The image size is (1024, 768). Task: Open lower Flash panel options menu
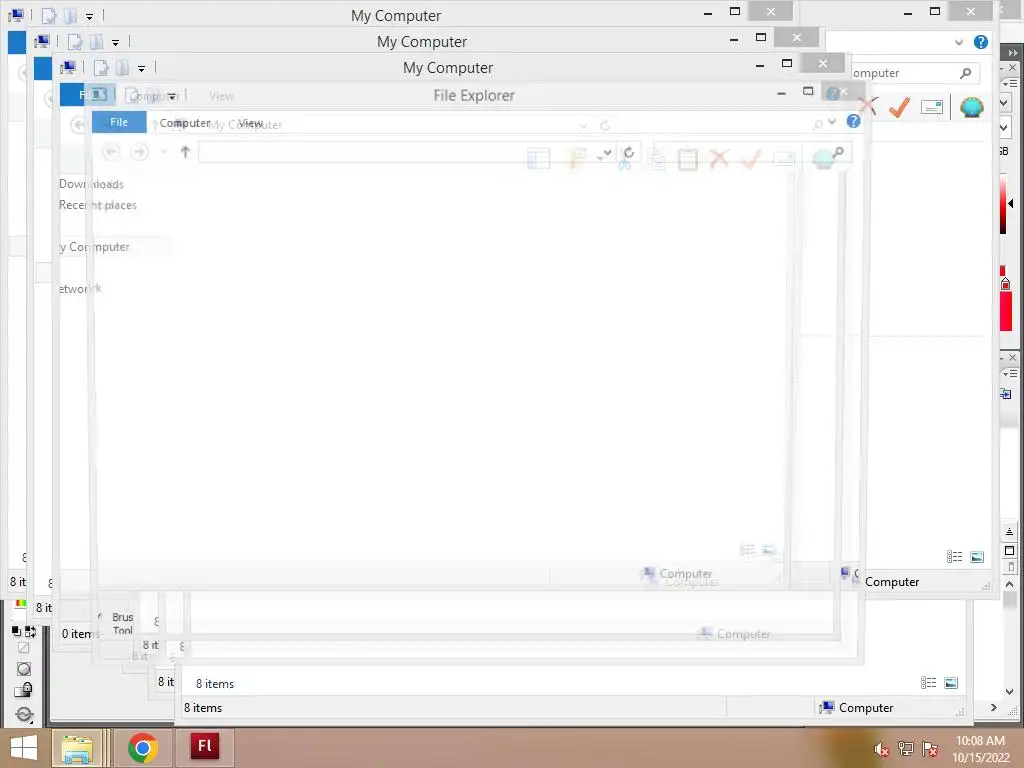pos(1009,374)
